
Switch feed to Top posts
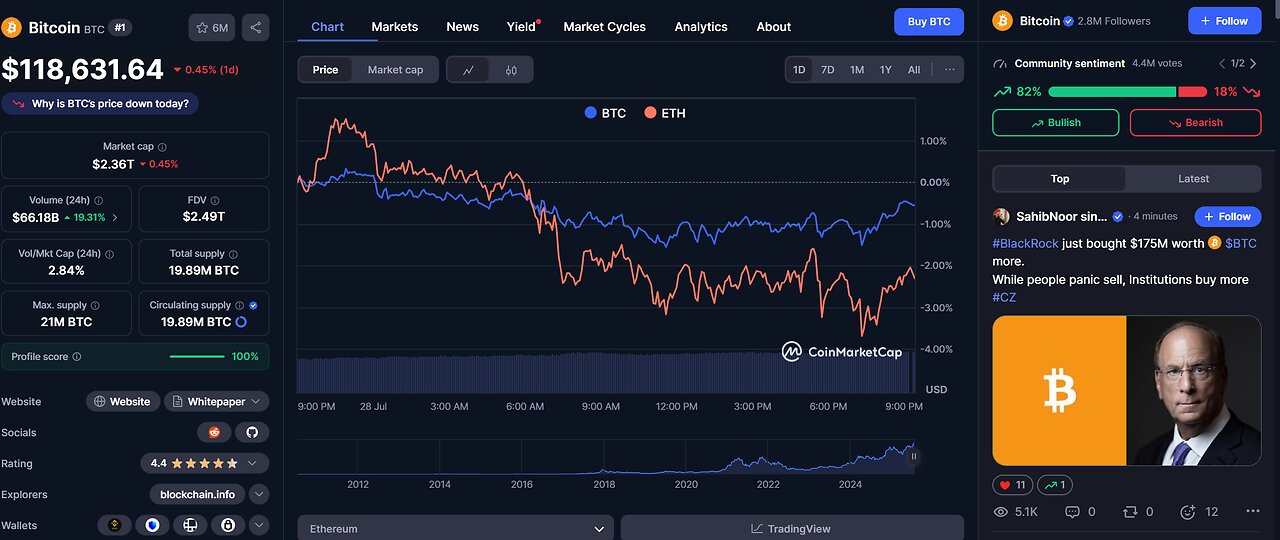coord(1059,179)
